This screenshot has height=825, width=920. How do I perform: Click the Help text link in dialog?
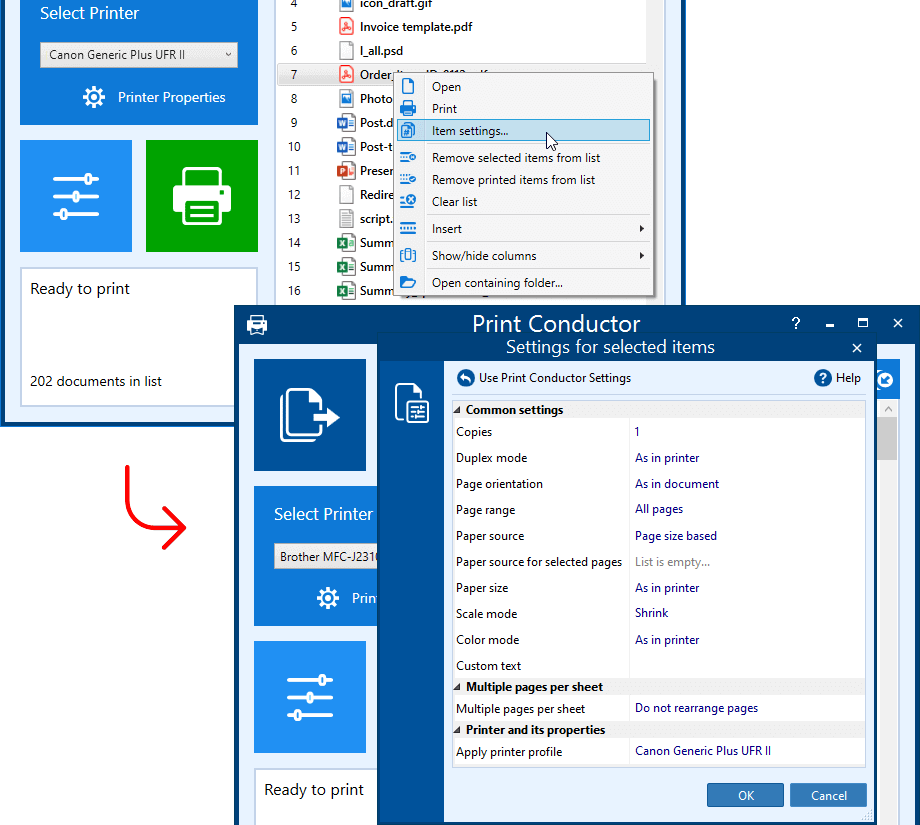click(x=848, y=378)
